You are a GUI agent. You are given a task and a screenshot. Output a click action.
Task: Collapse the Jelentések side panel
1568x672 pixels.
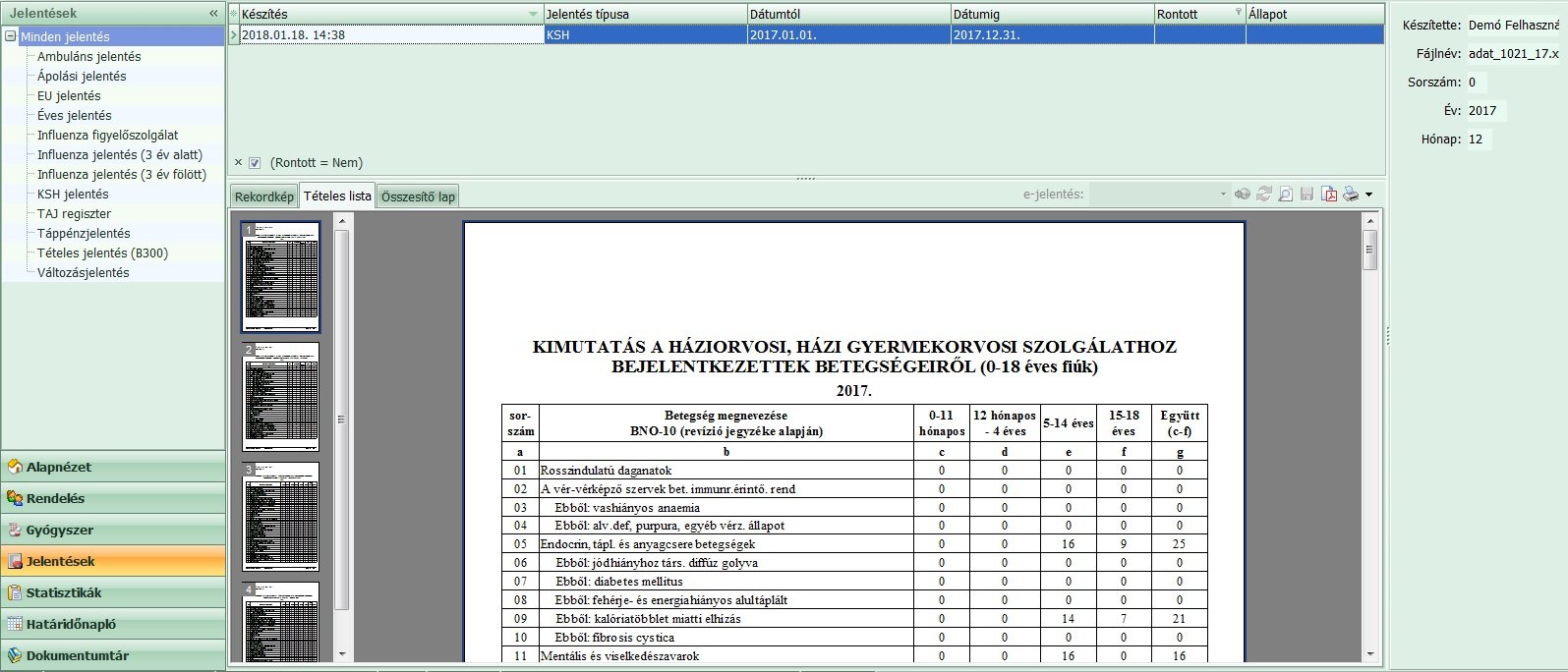[213, 14]
